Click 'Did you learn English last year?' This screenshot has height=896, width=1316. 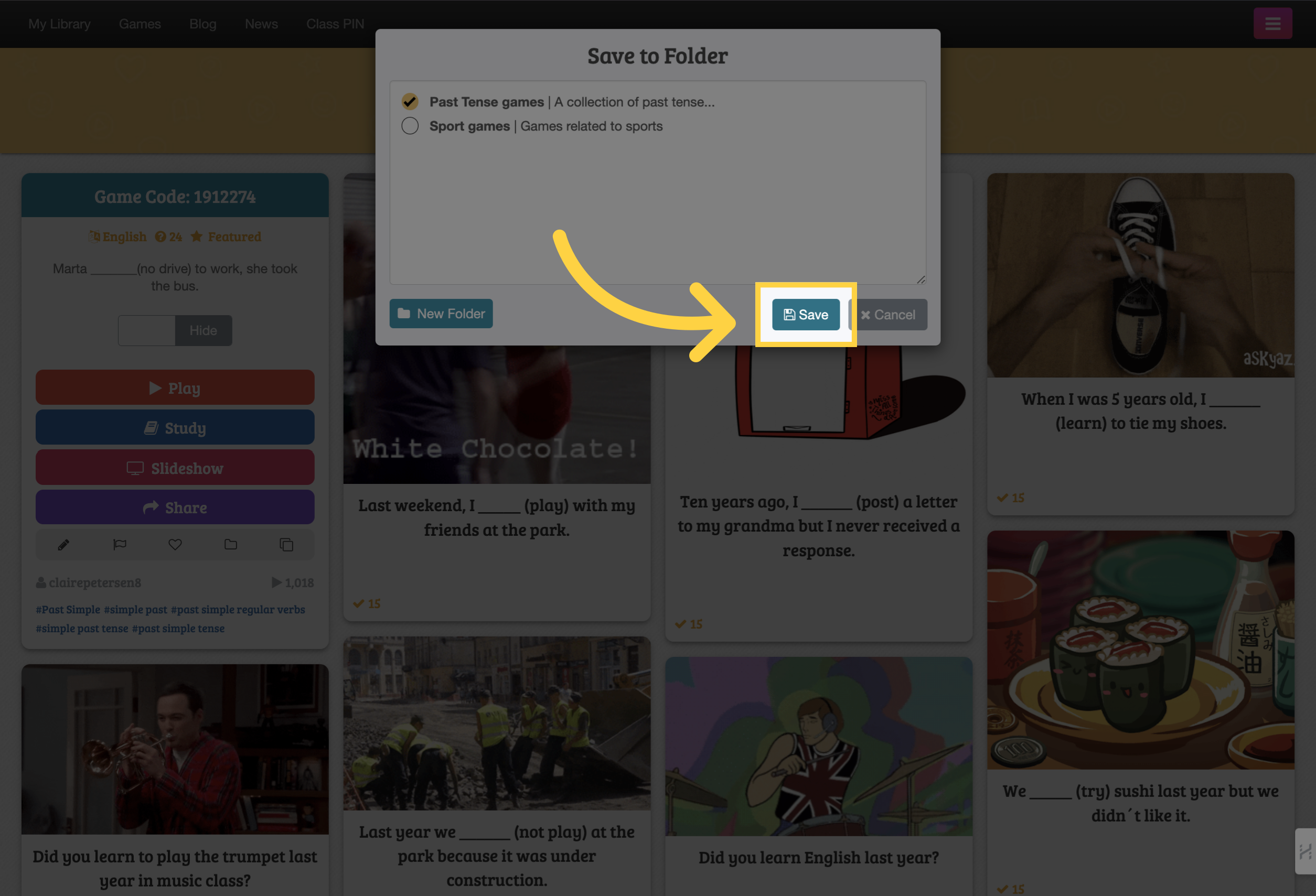[x=819, y=858]
